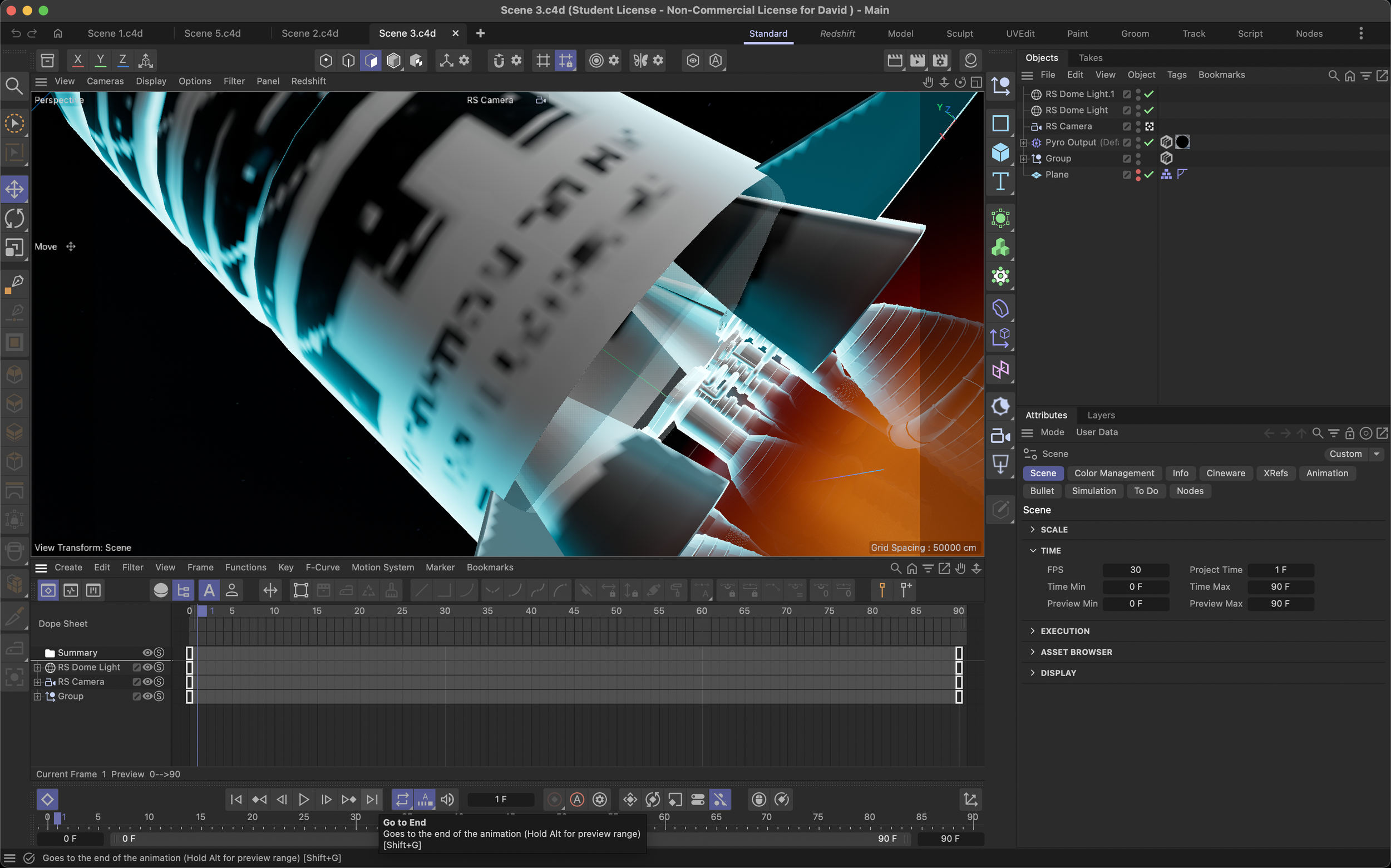
Task: Select the Rotate tool in left toolbar
Action: coord(14,218)
